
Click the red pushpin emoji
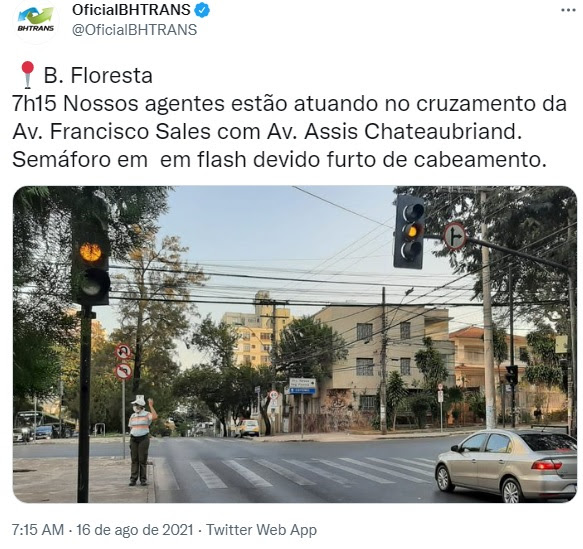coord(27,75)
